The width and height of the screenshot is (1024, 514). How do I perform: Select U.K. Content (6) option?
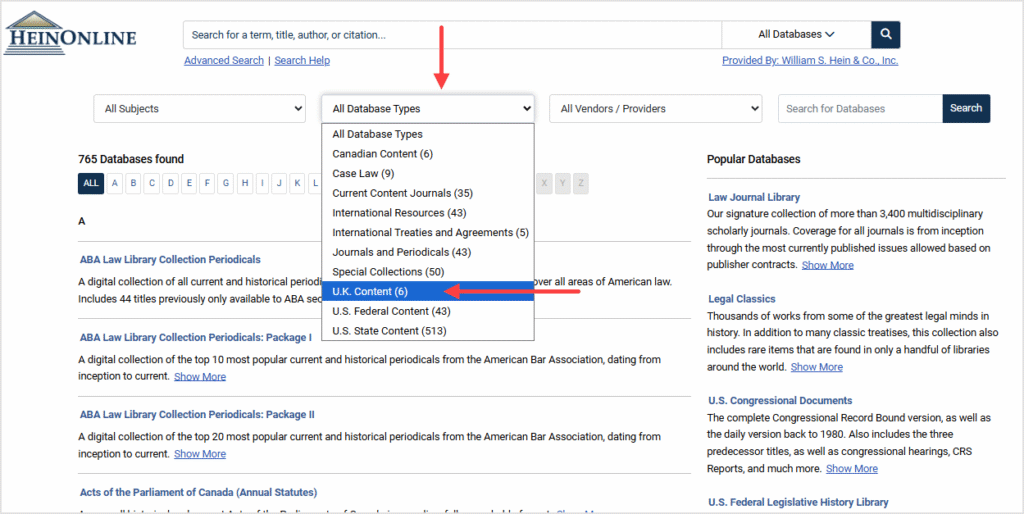coord(428,291)
